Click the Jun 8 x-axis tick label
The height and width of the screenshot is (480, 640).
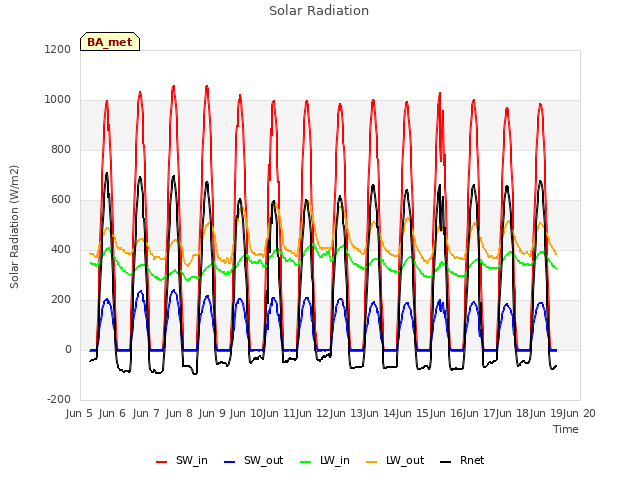[x=179, y=413]
